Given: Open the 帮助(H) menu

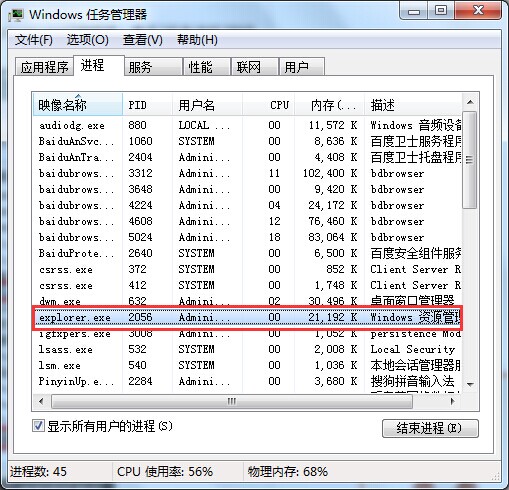Looking at the screenshot, I should click(197, 40).
